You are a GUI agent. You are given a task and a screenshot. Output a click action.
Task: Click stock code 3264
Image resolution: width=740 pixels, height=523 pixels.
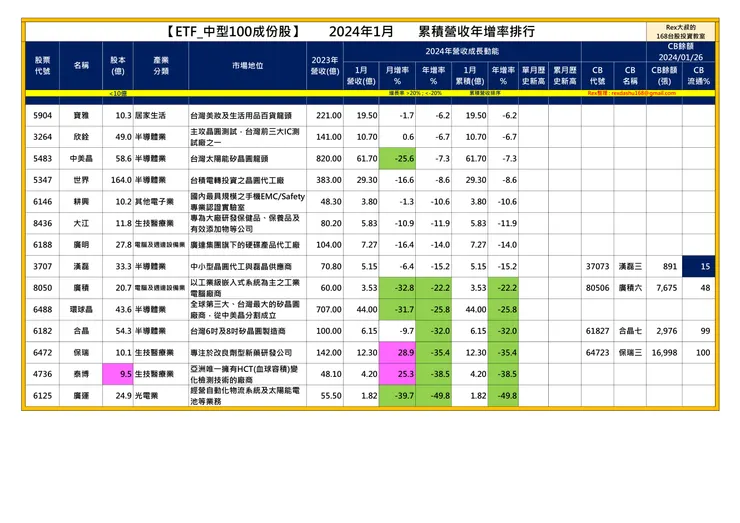(x=42, y=137)
